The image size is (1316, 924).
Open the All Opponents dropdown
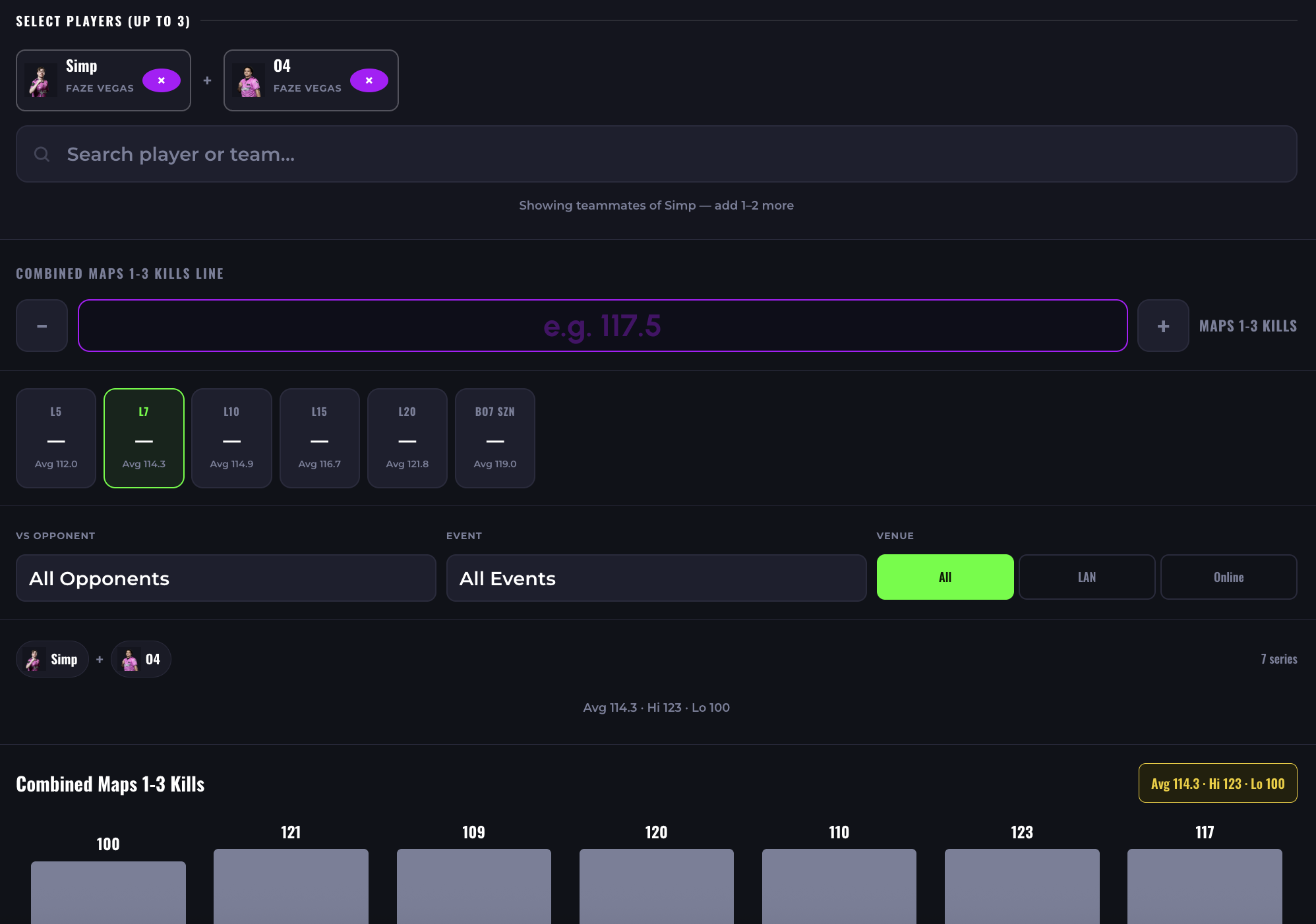(x=226, y=578)
